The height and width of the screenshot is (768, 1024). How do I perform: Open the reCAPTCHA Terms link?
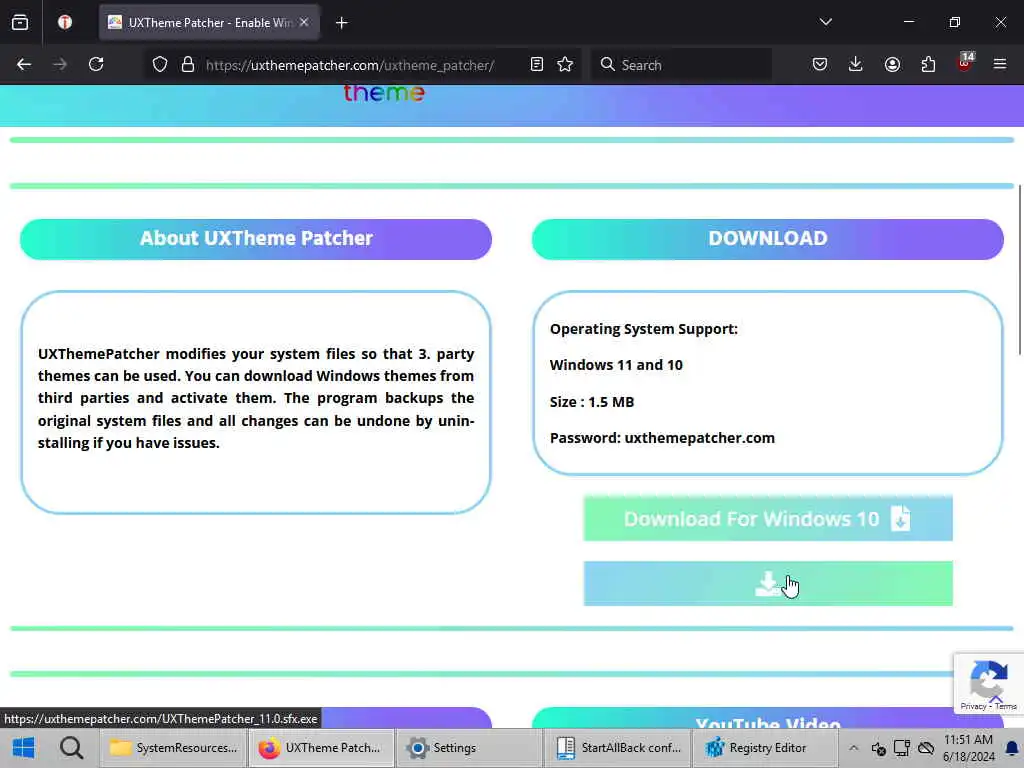point(1006,707)
